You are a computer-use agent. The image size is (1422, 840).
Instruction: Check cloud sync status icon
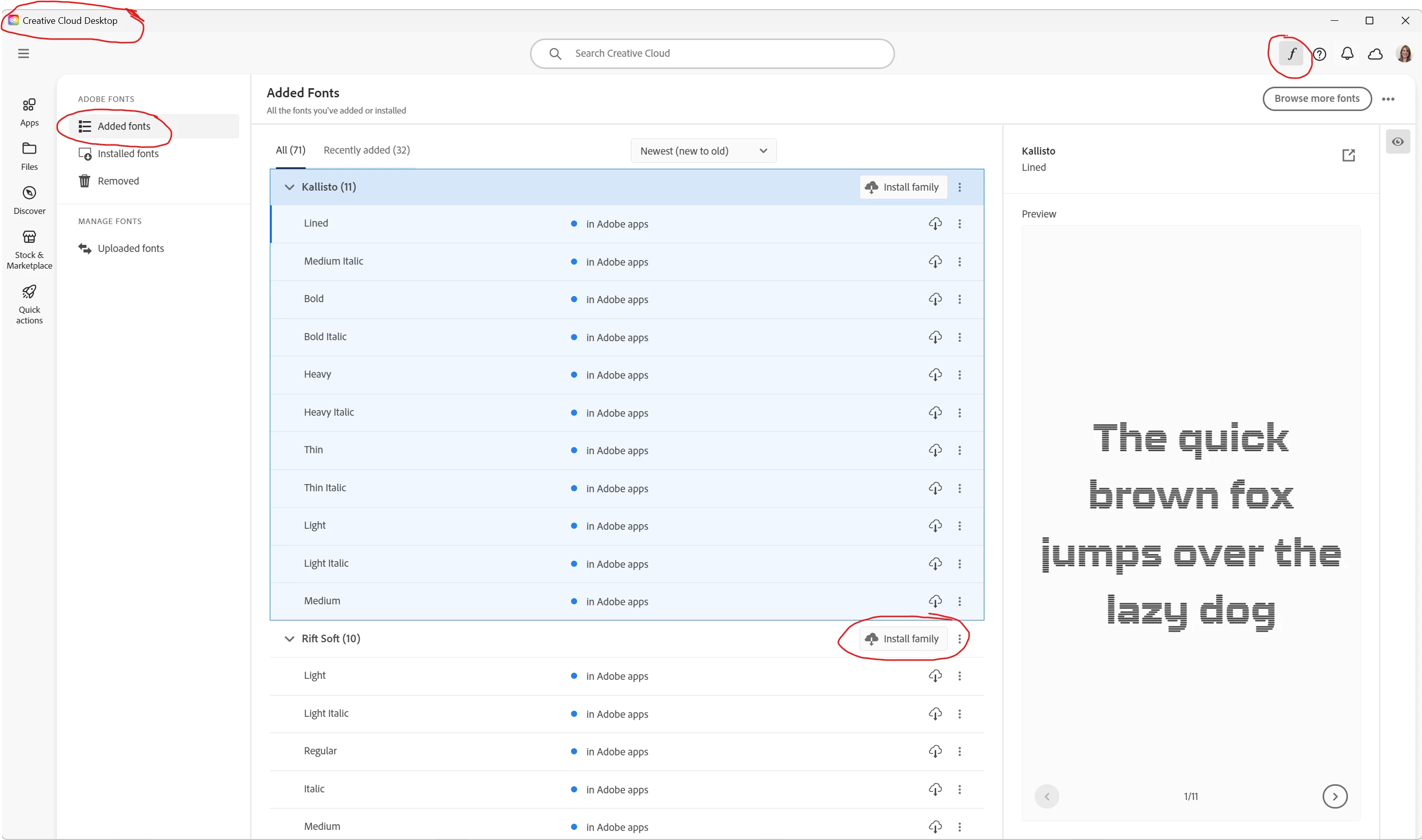pyautogui.click(x=1375, y=54)
